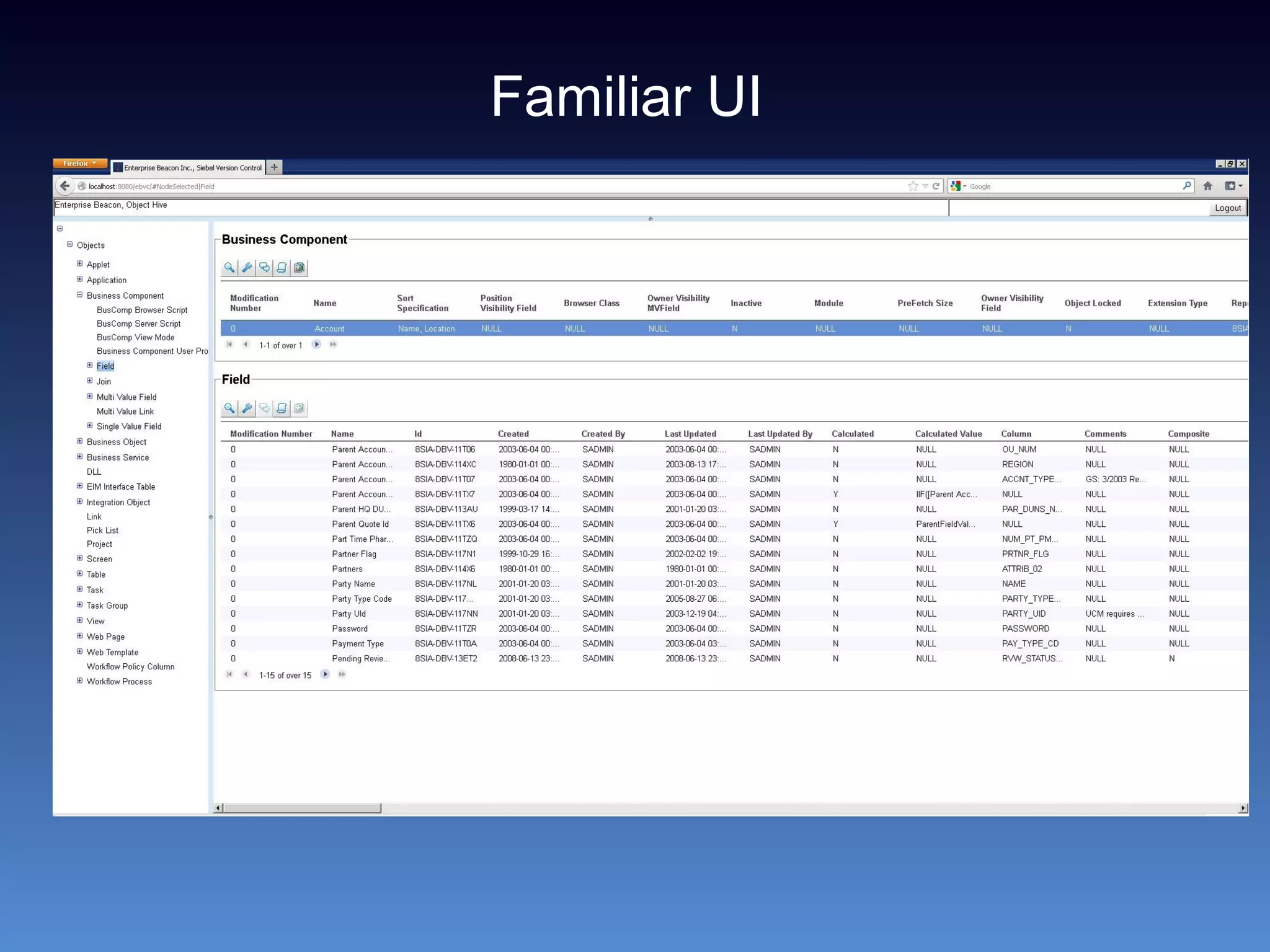Click the horizontal scrollbar thumb
This screenshot has height=952, width=1270.
tap(302, 808)
